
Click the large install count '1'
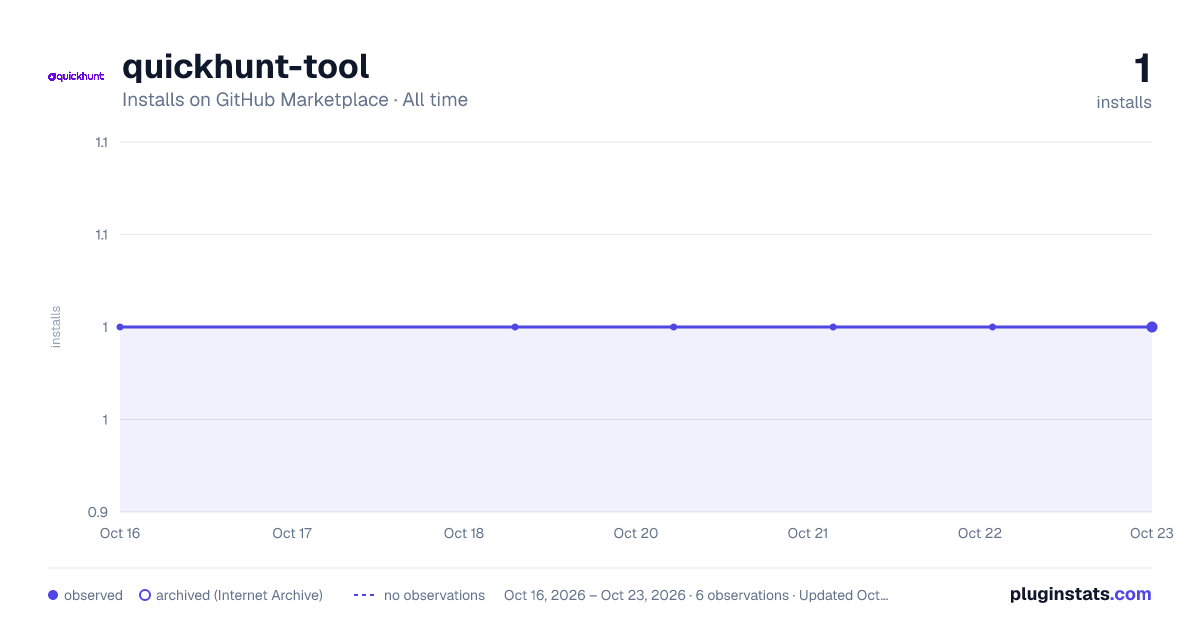pos(1142,69)
